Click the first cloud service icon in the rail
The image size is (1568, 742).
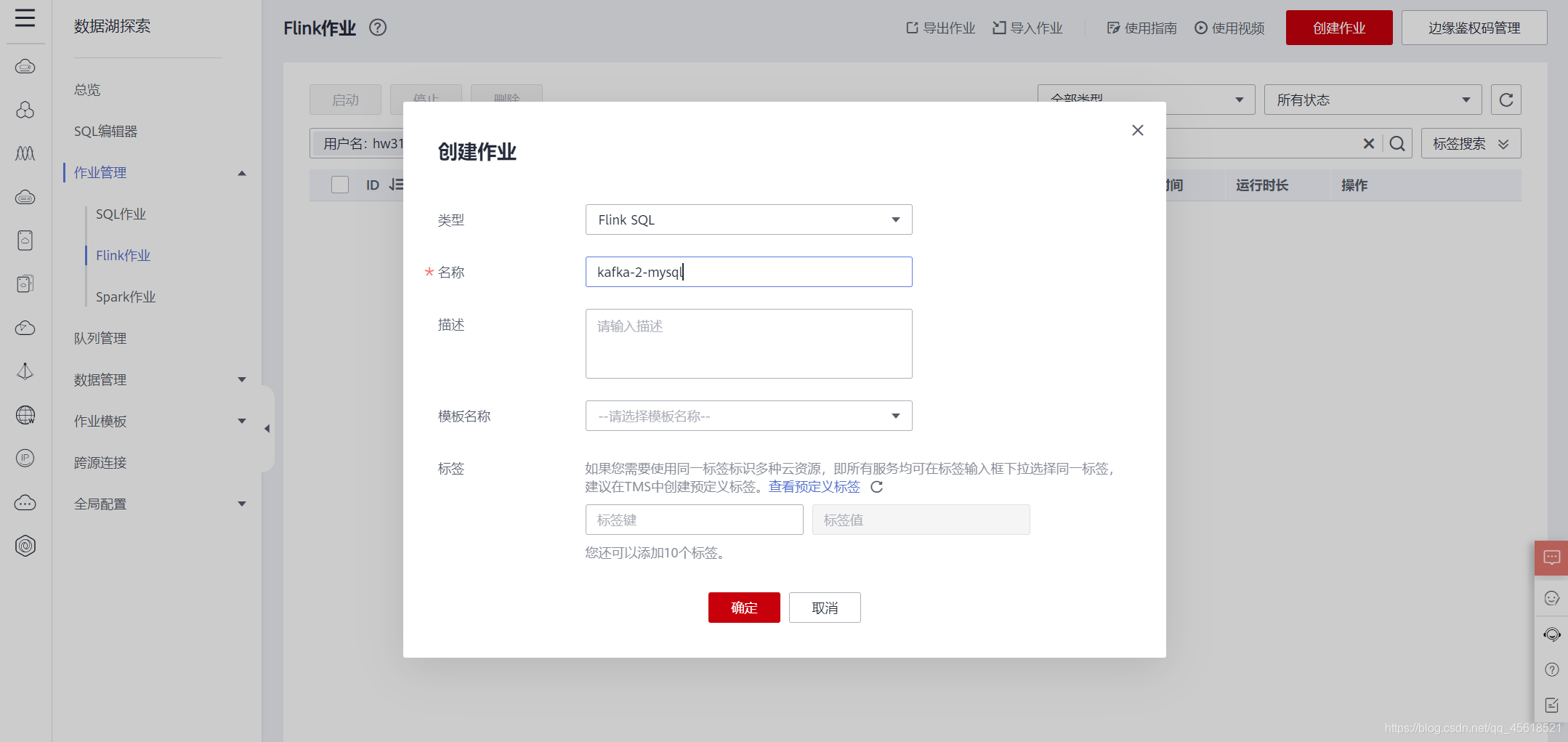click(25, 67)
